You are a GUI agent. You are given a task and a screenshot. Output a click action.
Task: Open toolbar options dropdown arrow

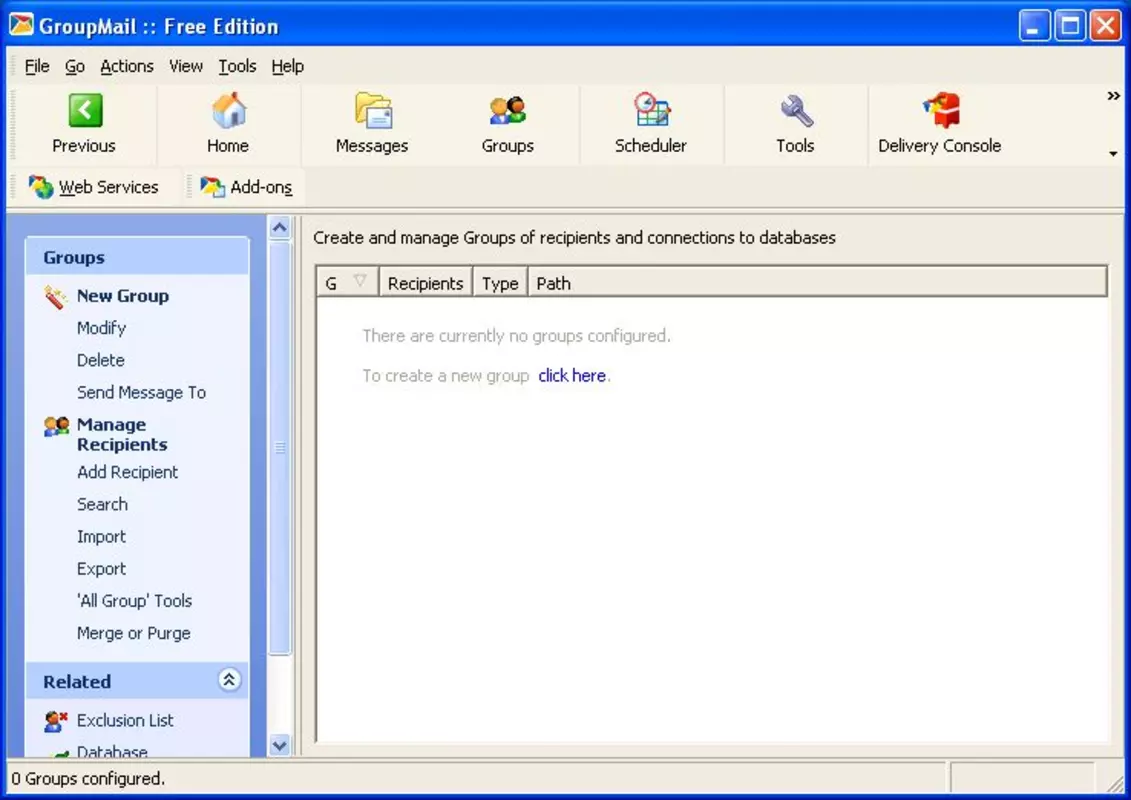coord(1114,154)
